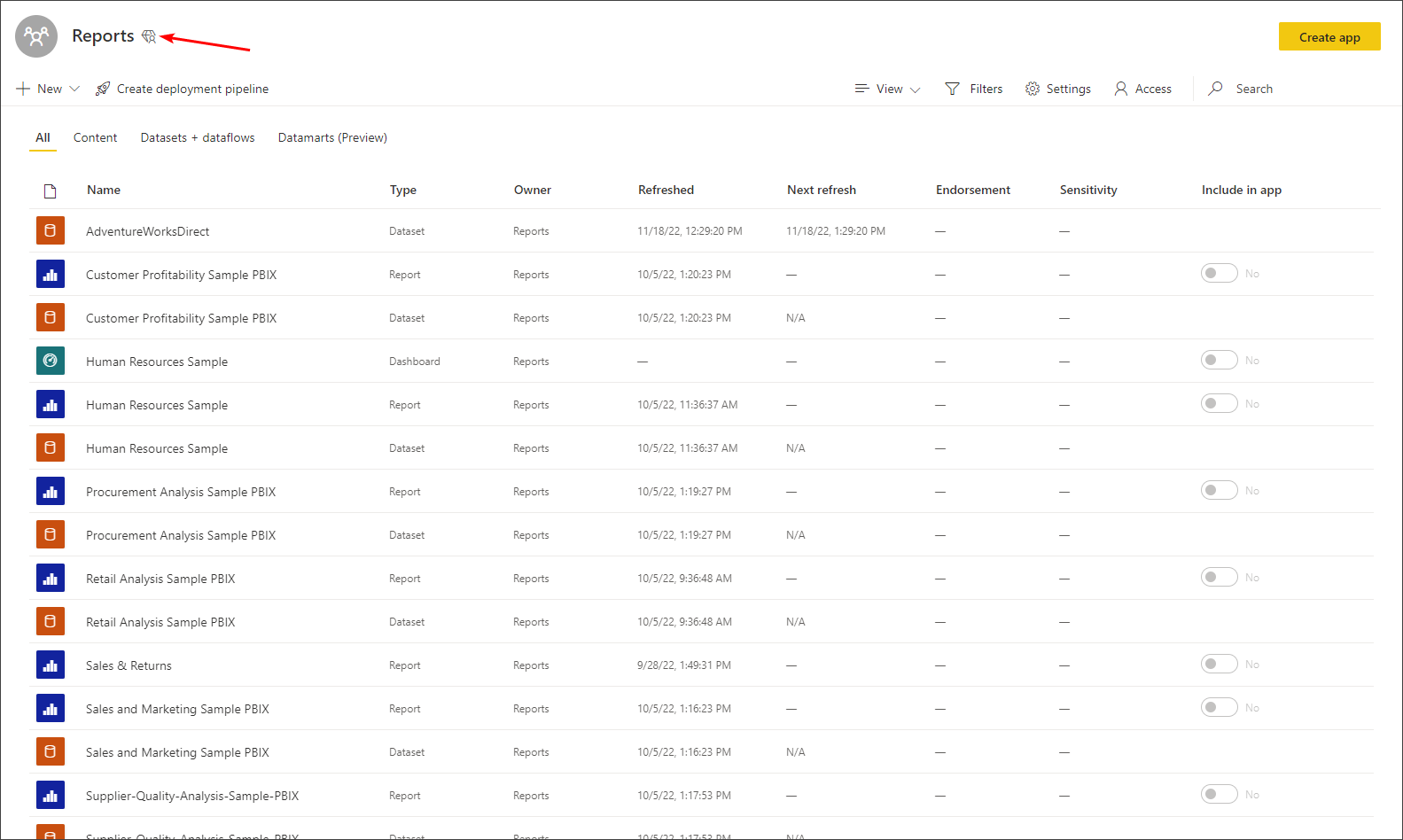Open workspace Settings gear icon
The width and height of the screenshot is (1403, 840).
[1033, 89]
